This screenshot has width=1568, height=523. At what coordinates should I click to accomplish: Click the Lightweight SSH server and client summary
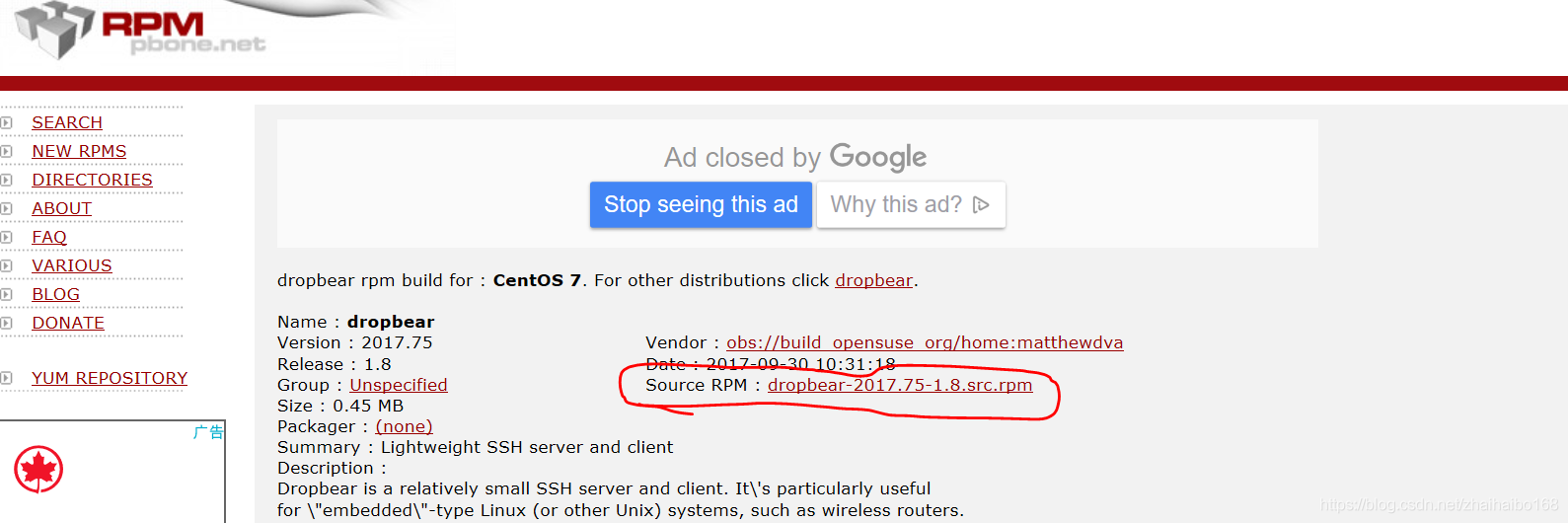(x=527, y=447)
